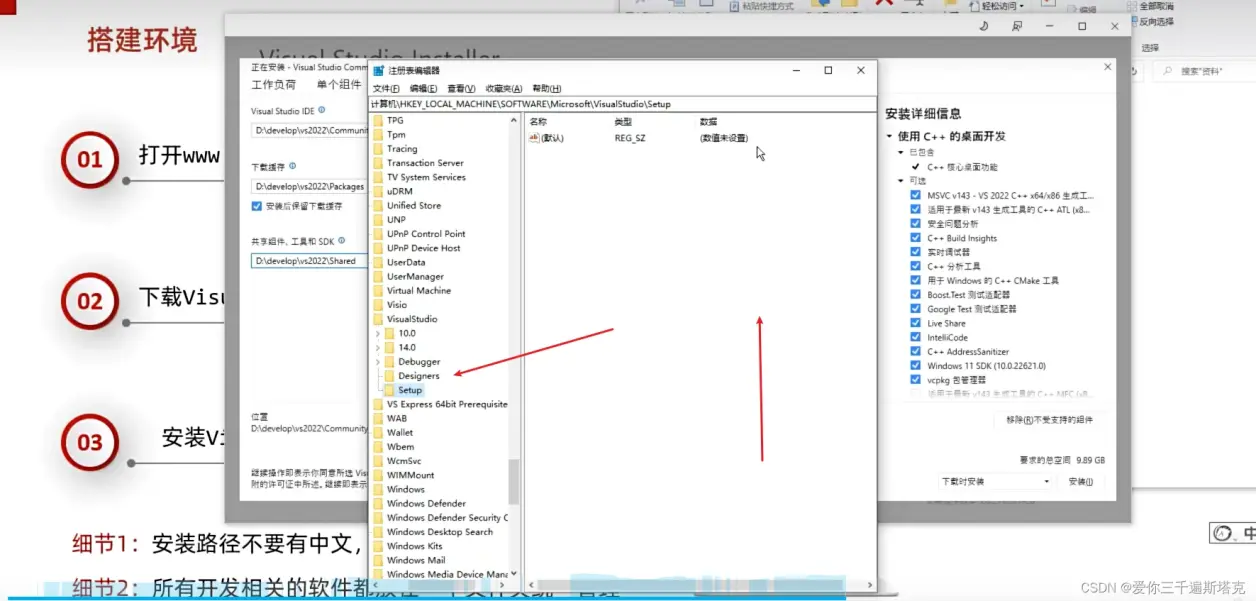This screenshot has width=1256, height=601.
Task: Open the 编辑(E) menu in Registry Editor
Action: [424, 89]
